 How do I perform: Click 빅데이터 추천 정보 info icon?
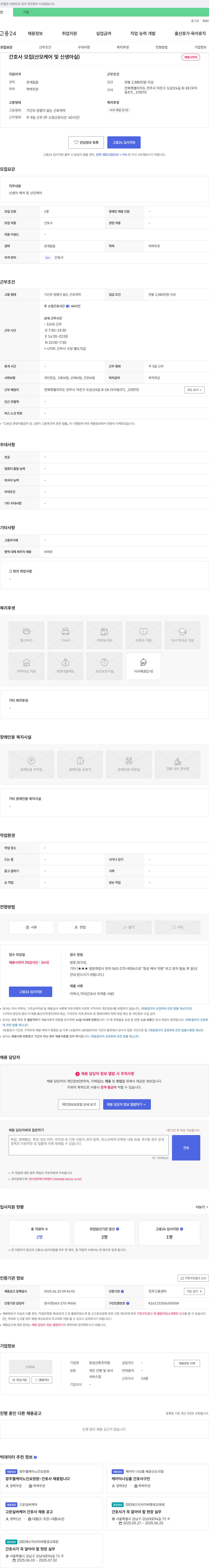point(35,1457)
